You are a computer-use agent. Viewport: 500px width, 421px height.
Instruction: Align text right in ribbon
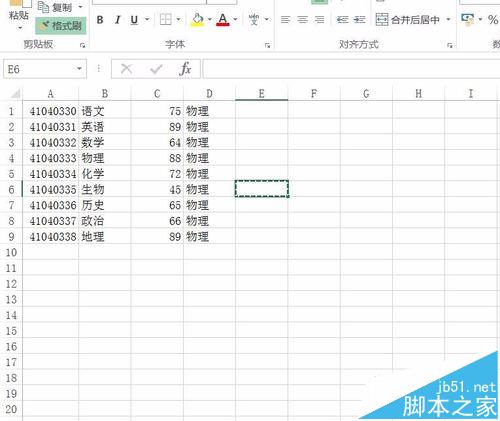tap(319, 20)
